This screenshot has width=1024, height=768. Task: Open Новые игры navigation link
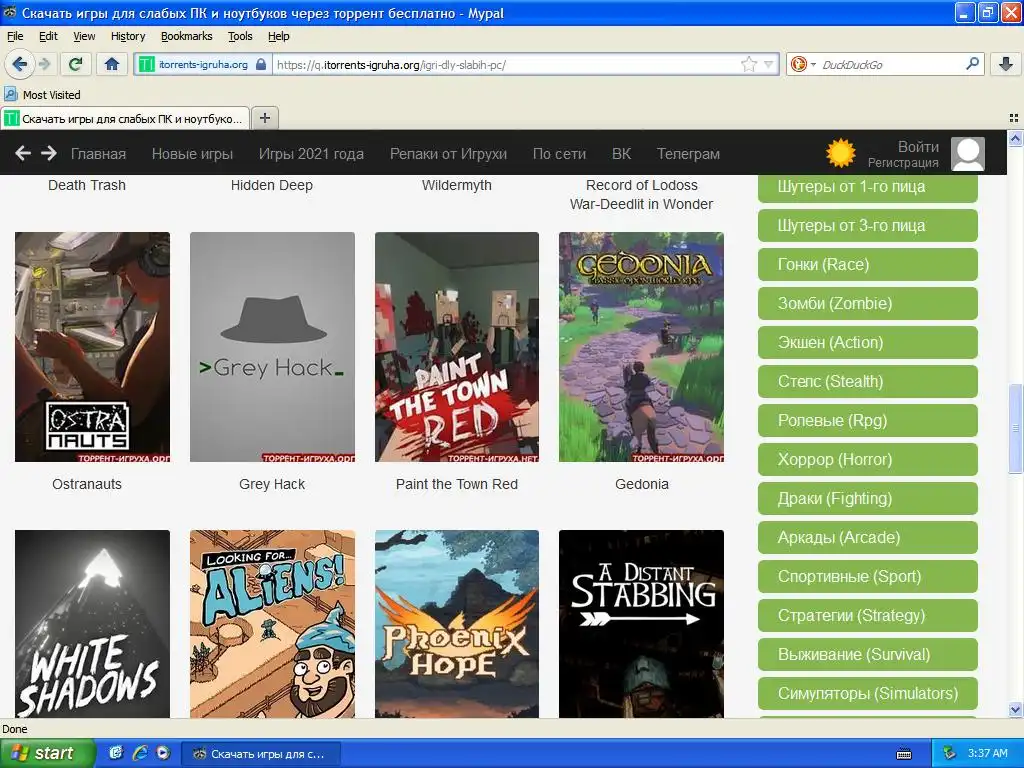193,153
